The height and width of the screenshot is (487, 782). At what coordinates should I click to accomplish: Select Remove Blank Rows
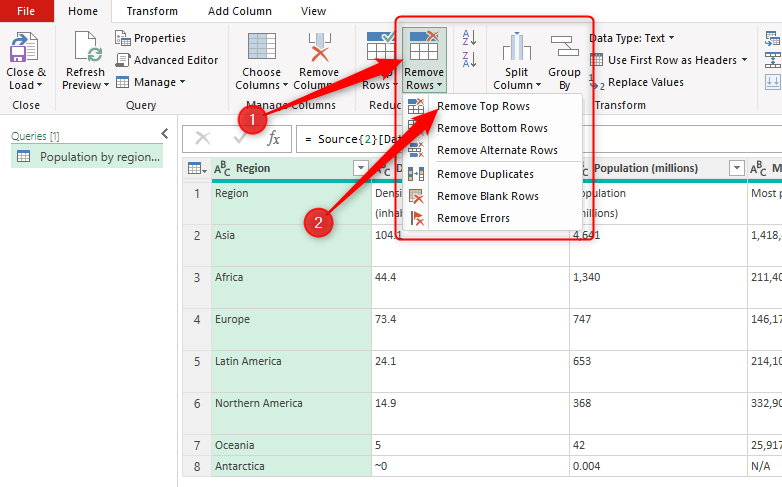tap(493, 196)
